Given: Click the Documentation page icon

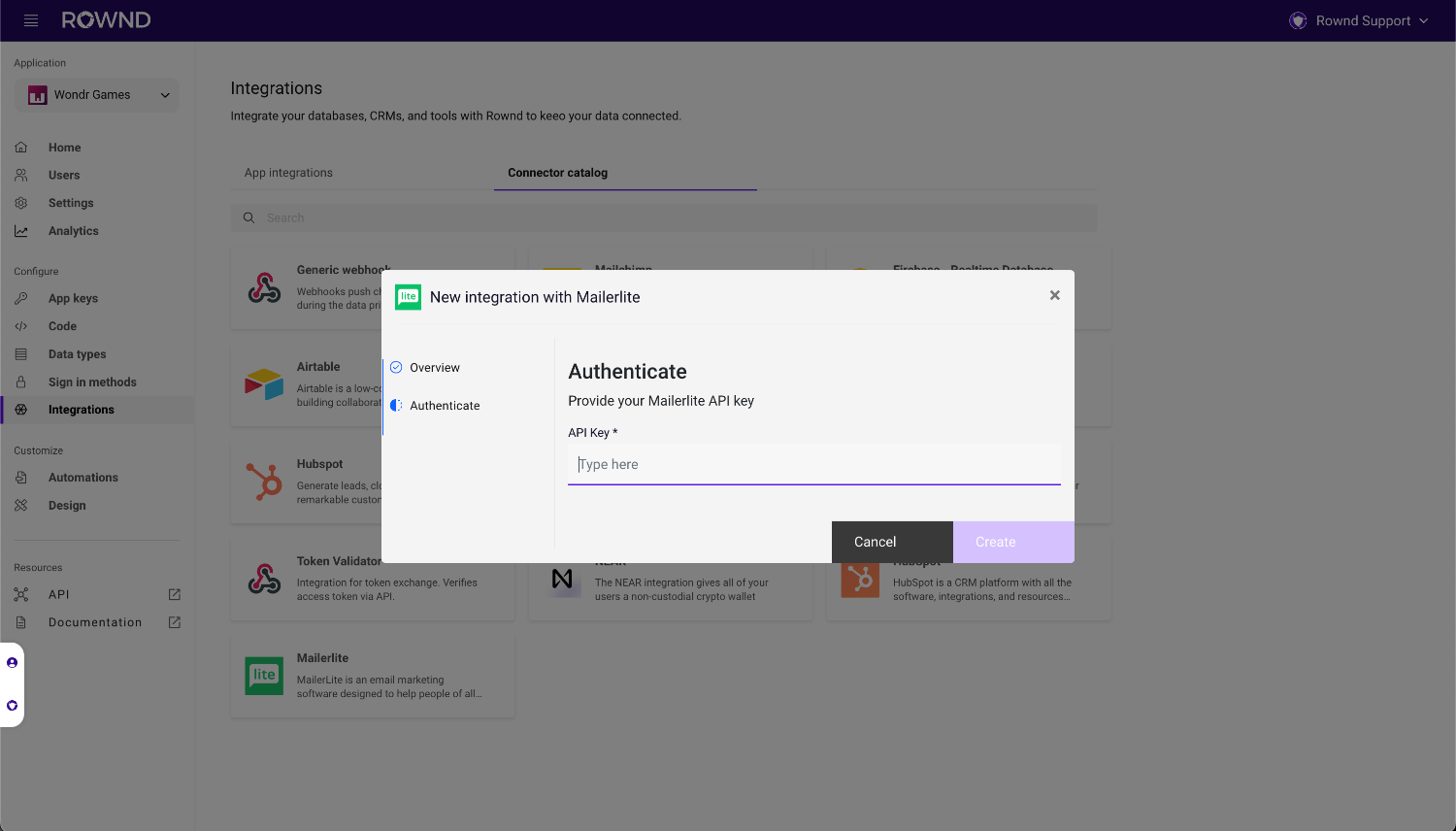Looking at the screenshot, I should point(21,622).
